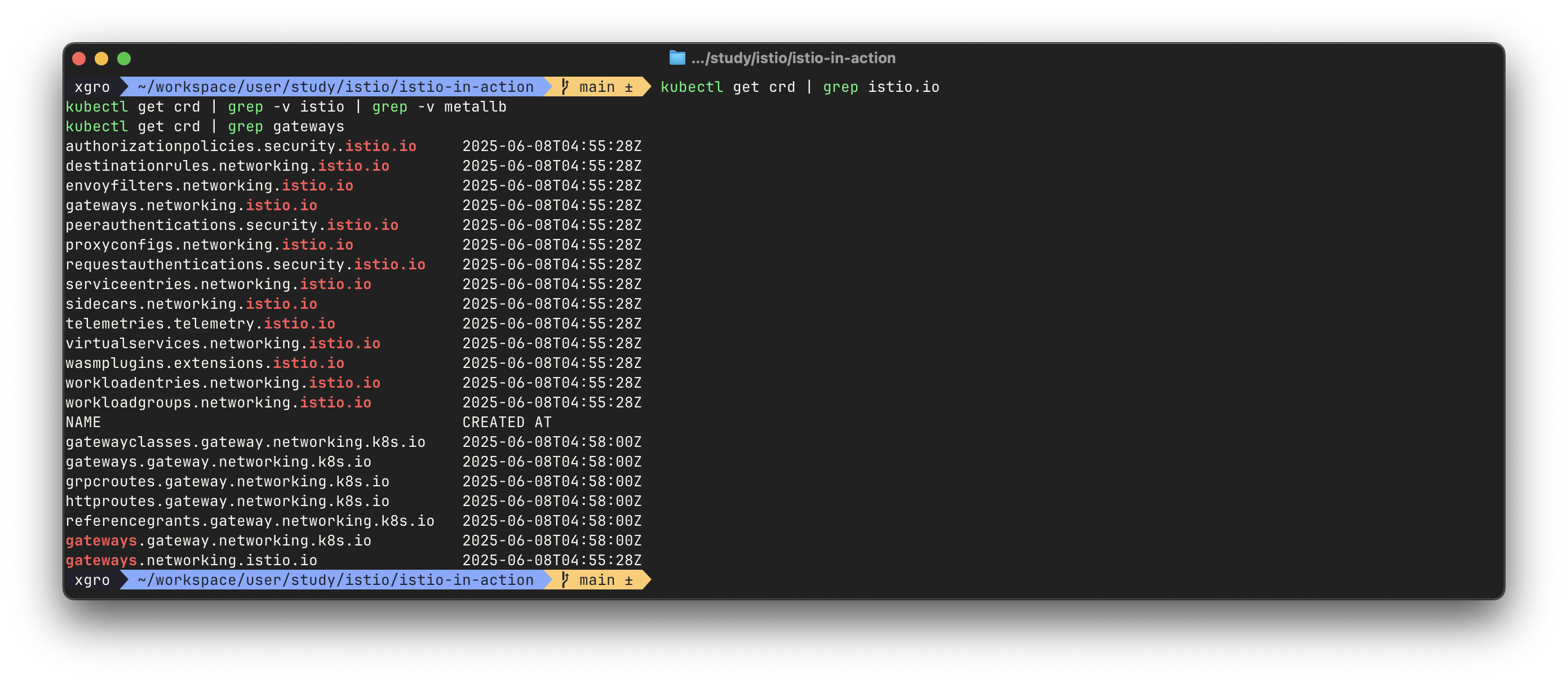Click the timestamp beside referencegrants.gateway.networking.k8s.io
1568x683 pixels.
pos(552,521)
